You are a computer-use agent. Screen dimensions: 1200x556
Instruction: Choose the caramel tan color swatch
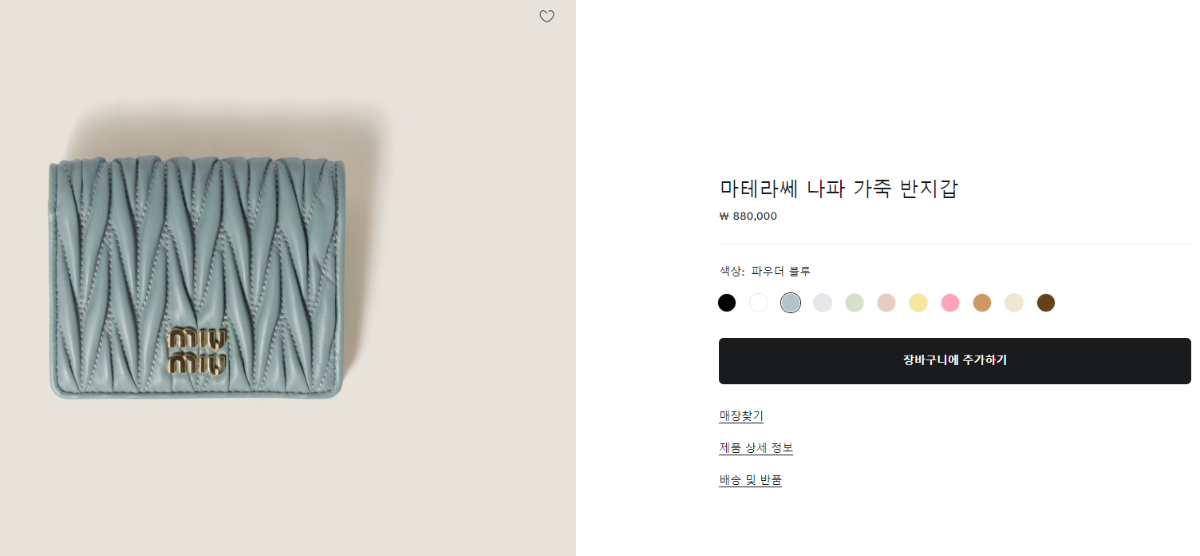click(x=982, y=303)
